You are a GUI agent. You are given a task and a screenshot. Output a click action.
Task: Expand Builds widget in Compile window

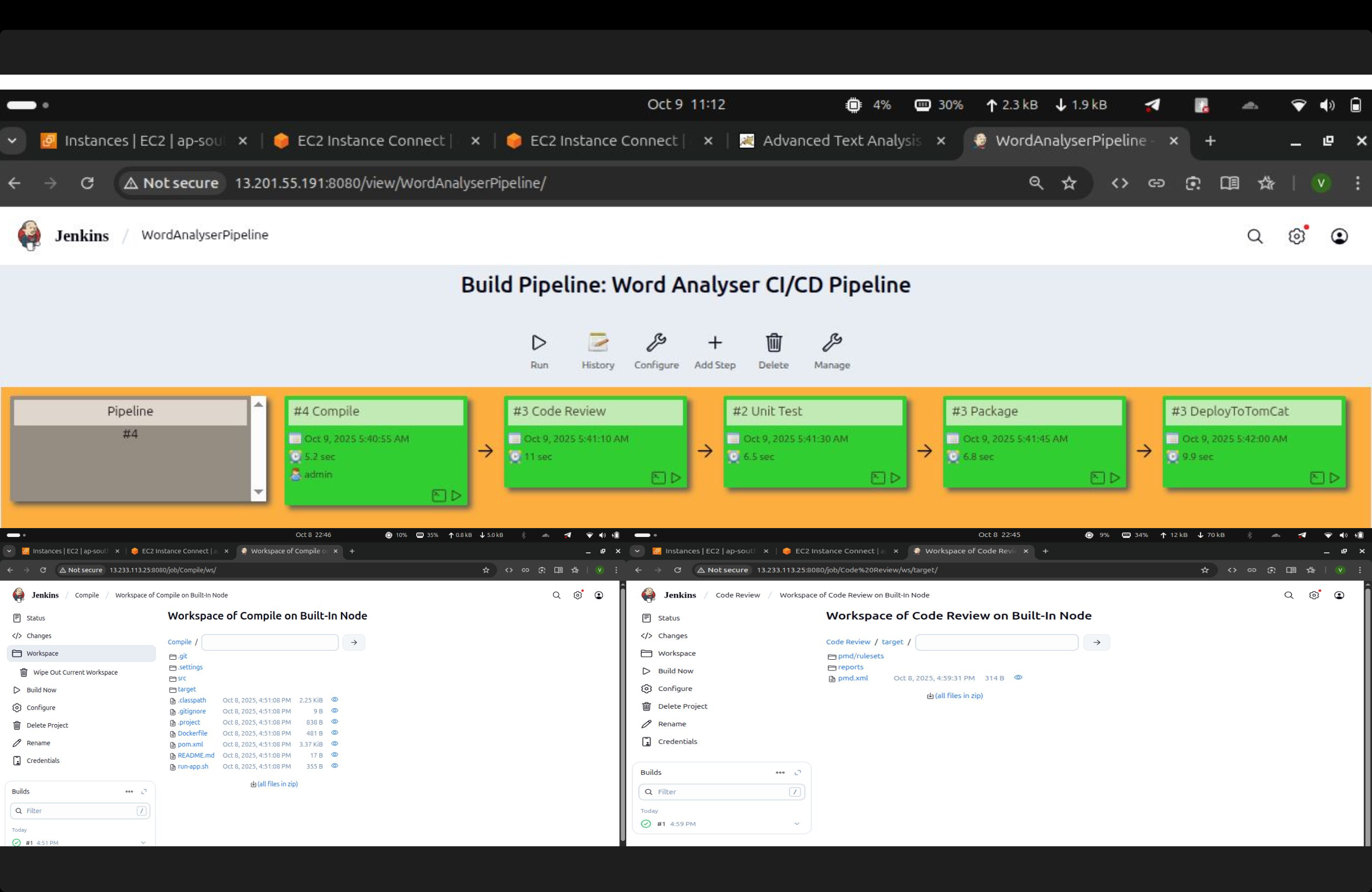[144, 792]
